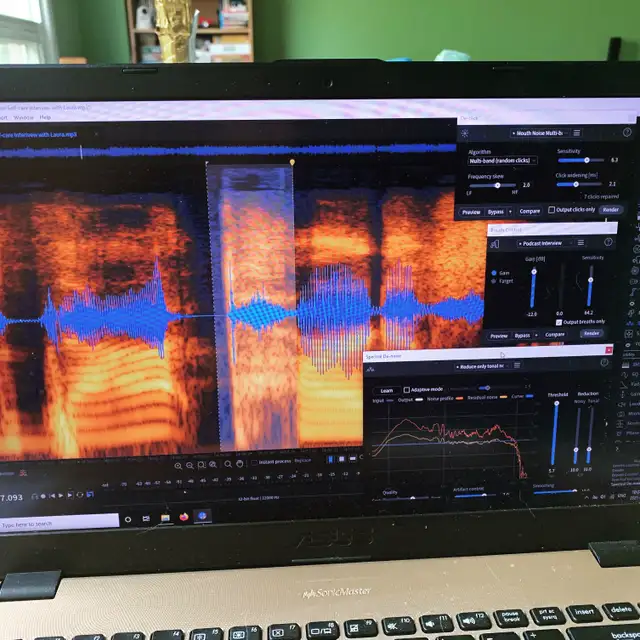Click the zoom out full icon
The image size is (640, 640).
pos(213,464)
